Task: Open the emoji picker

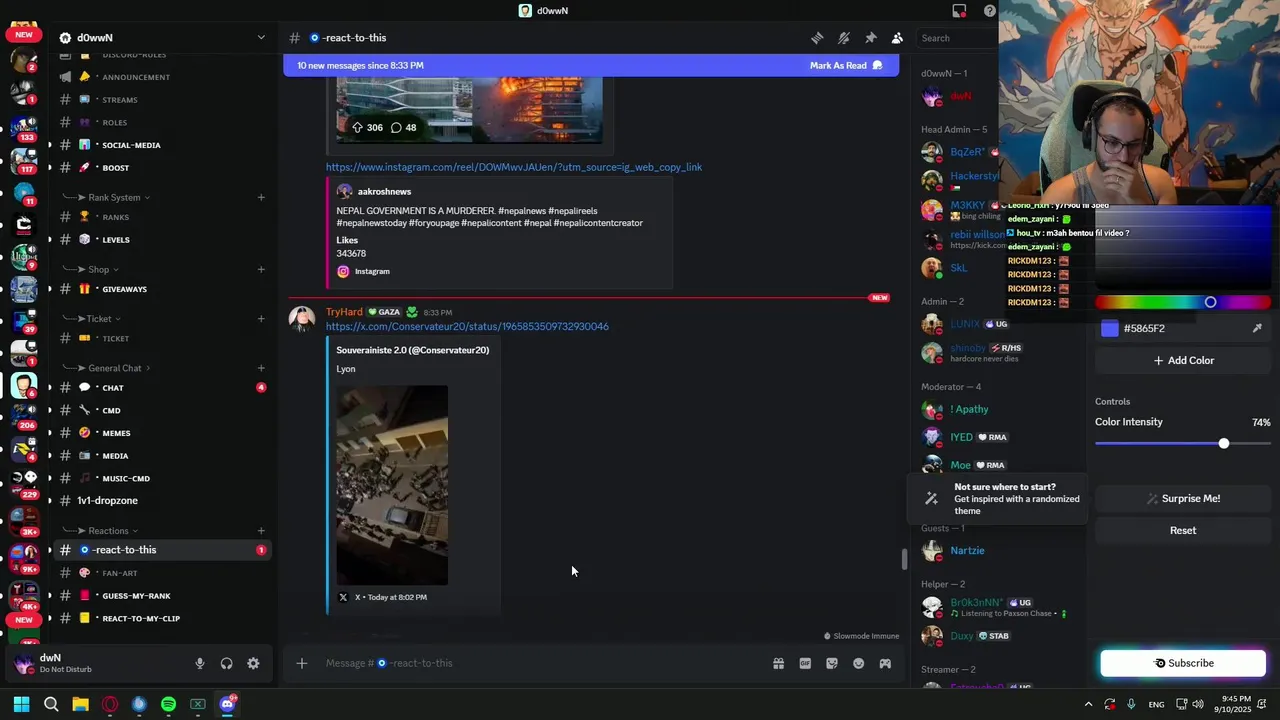Action: 858,663
